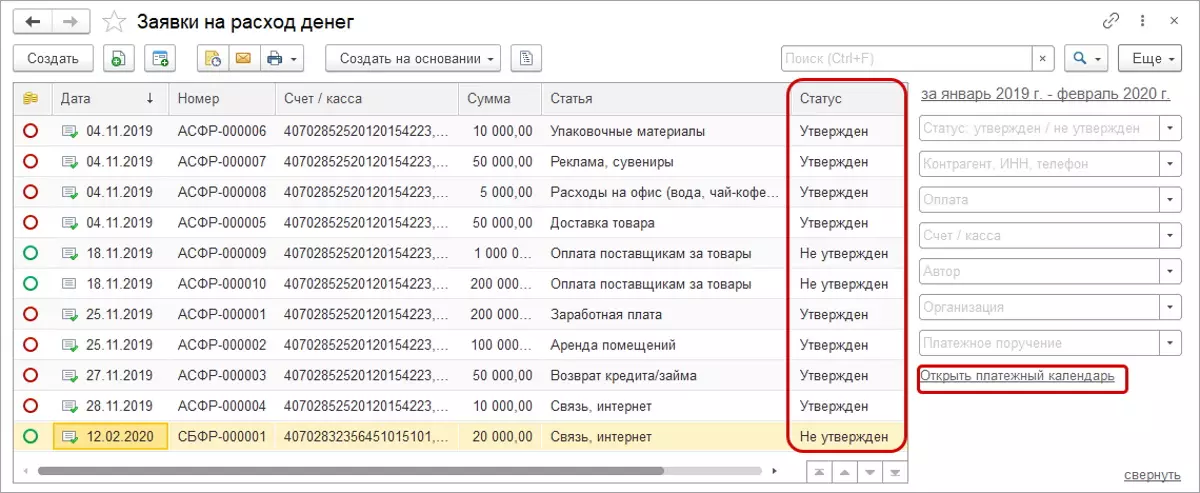Select the Доставка товара cell
The width and height of the screenshot is (1200, 493).
[x=664, y=223]
